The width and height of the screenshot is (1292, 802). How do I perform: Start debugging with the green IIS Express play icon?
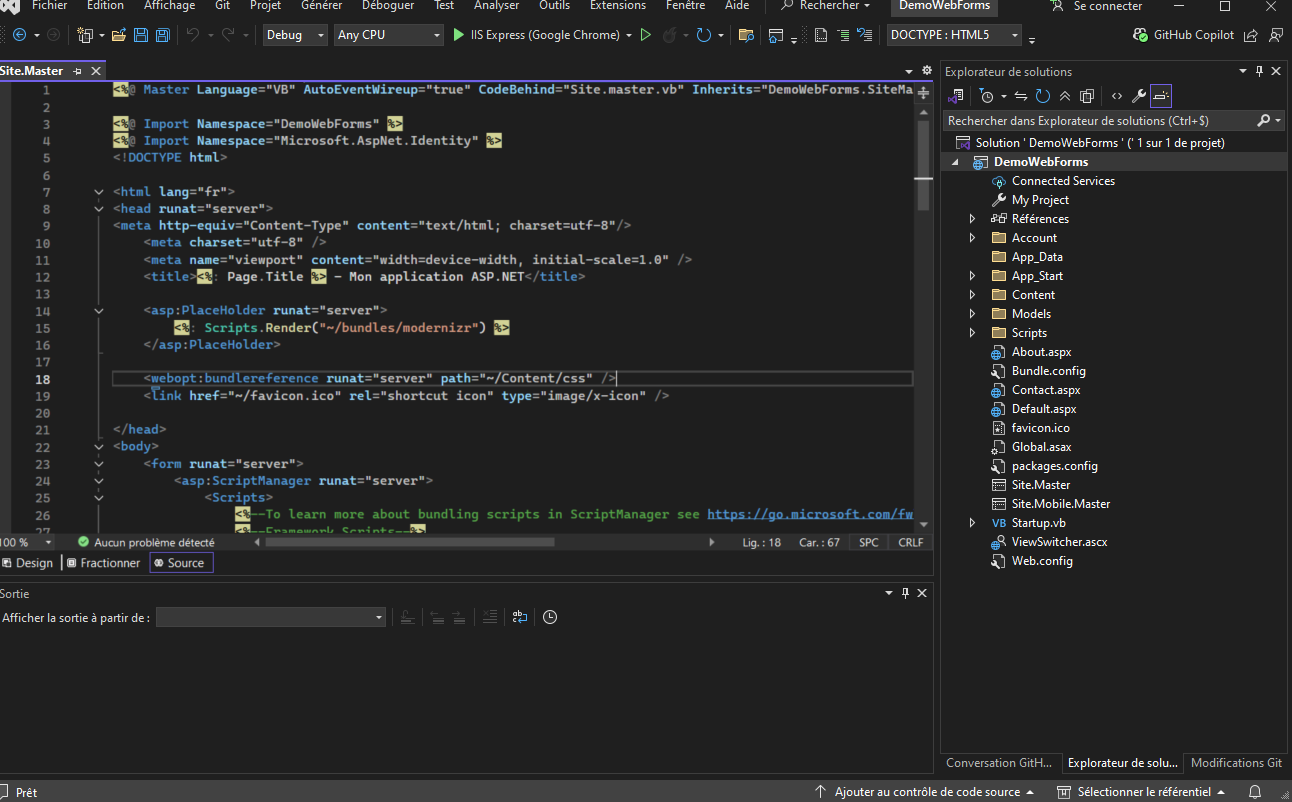(458, 35)
